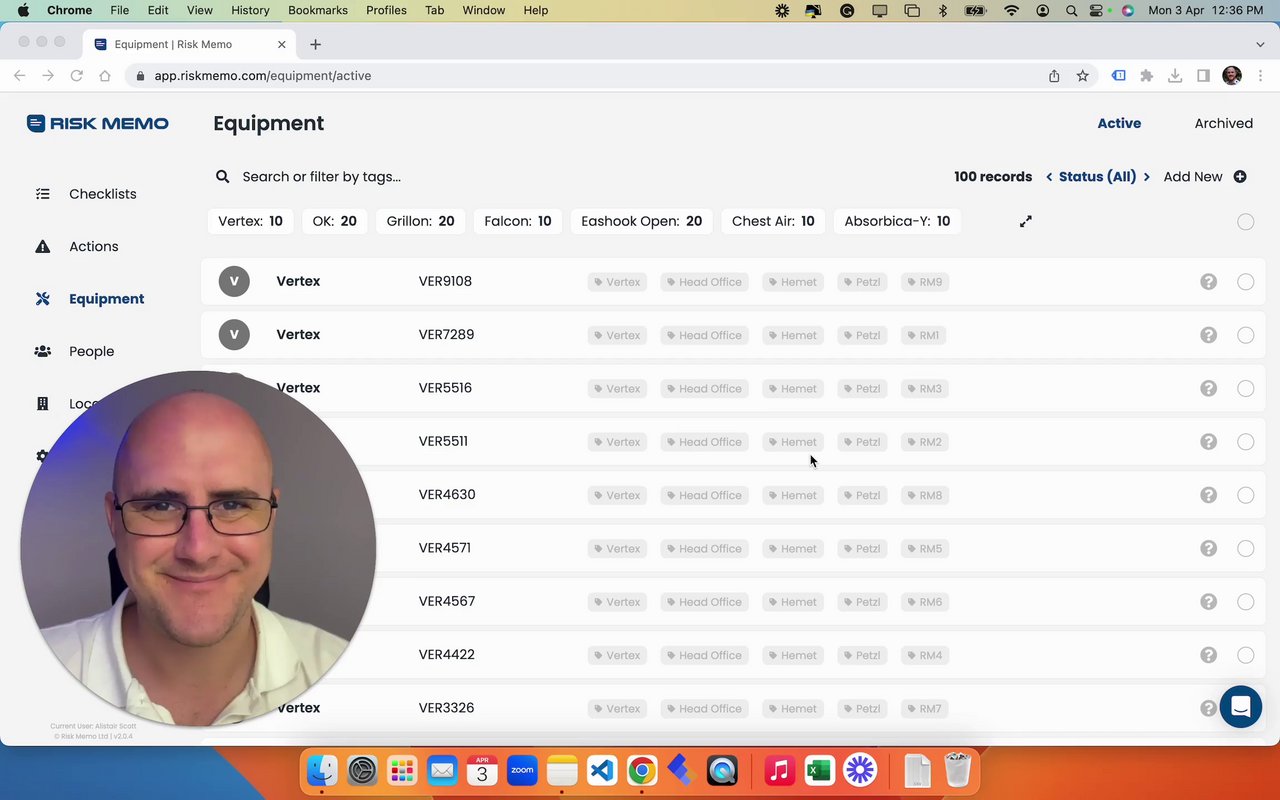Click the RM9 tag on VER9108 row
Image resolution: width=1280 pixels, height=800 pixels.
click(924, 282)
